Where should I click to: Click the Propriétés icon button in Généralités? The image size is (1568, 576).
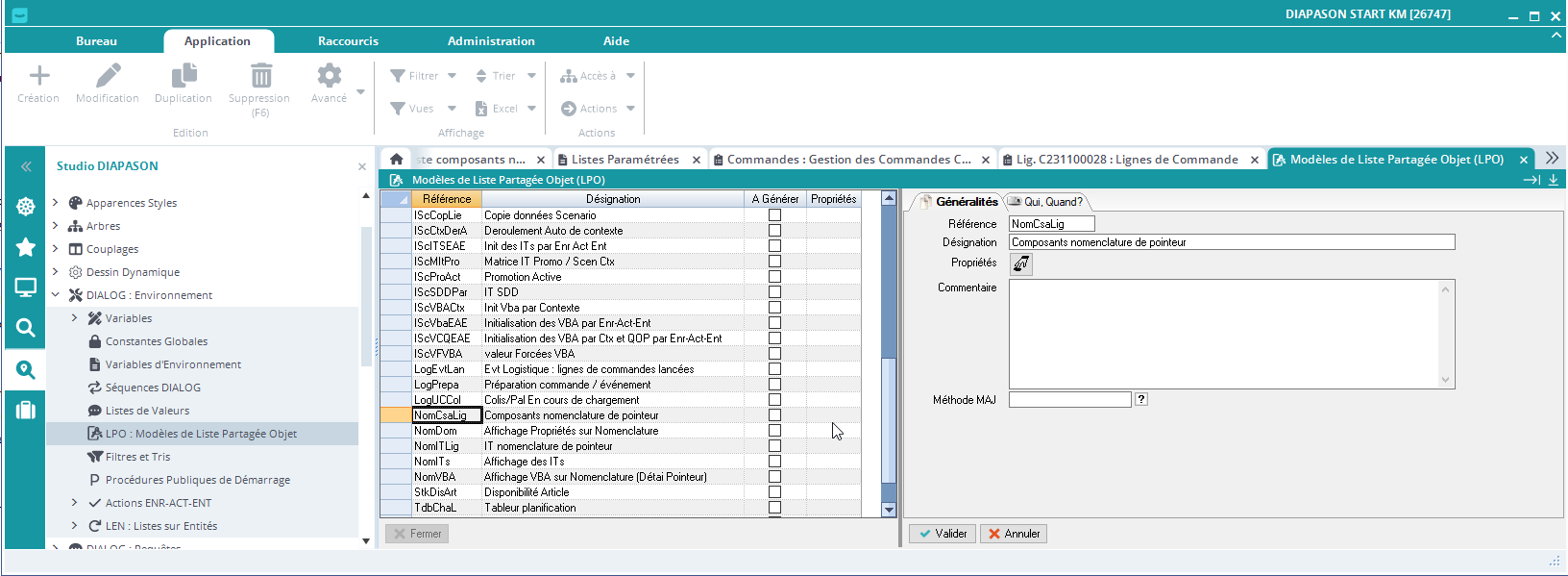(1021, 263)
